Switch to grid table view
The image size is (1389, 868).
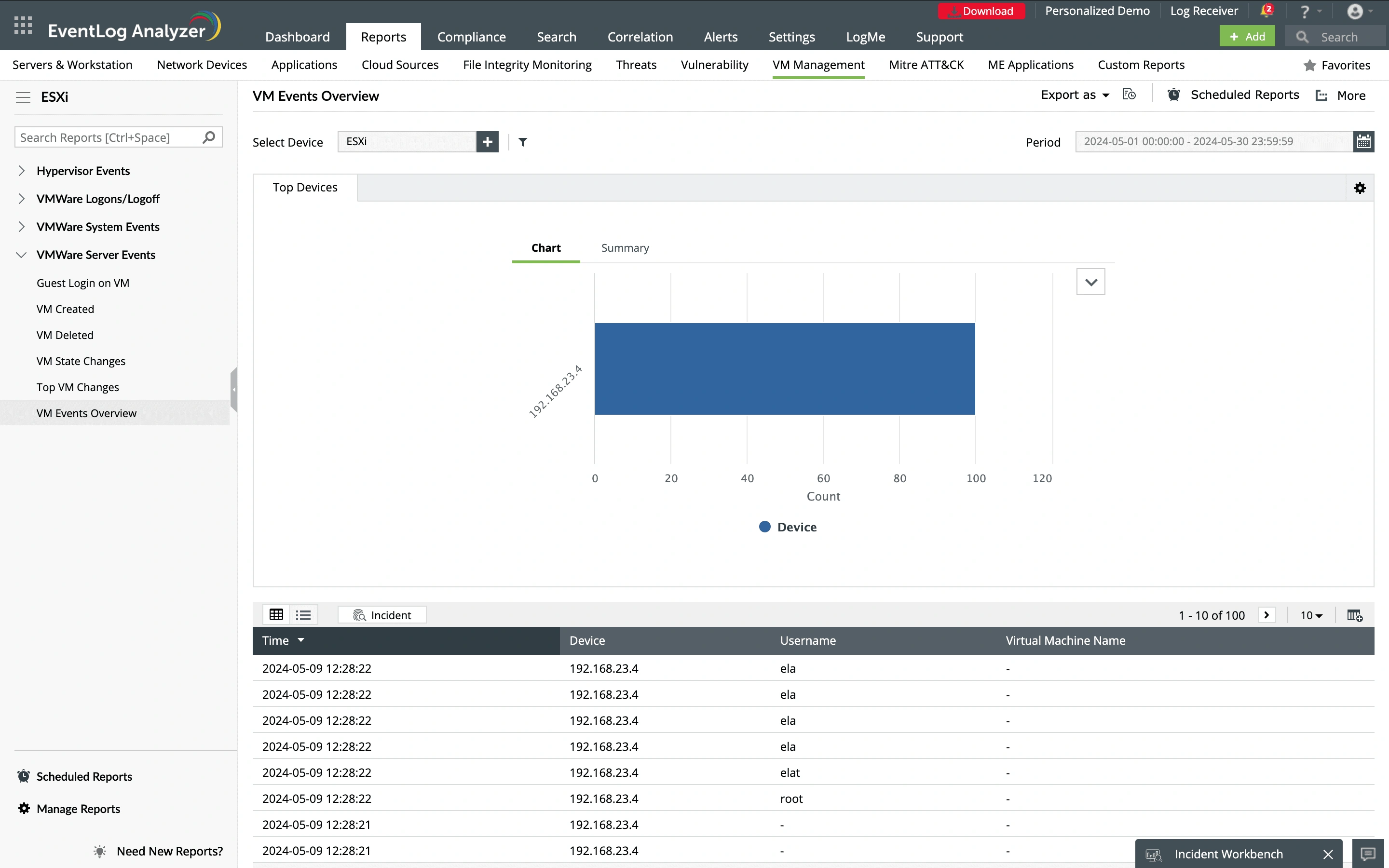pos(276,615)
